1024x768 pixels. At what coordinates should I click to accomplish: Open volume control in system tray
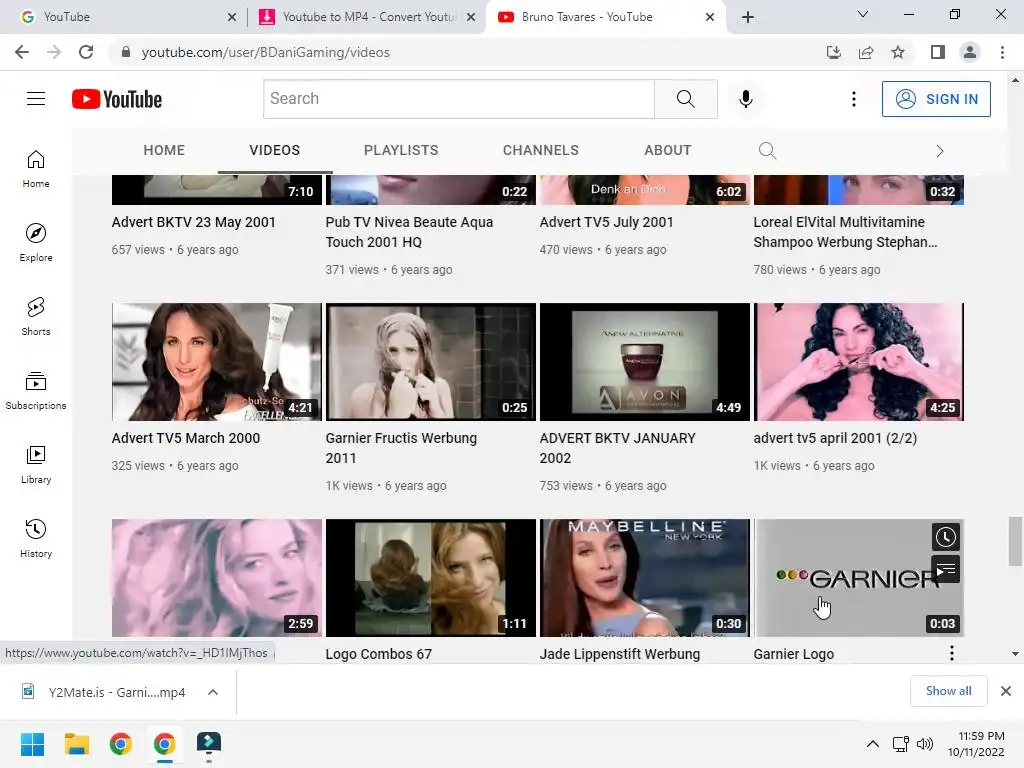925,744
